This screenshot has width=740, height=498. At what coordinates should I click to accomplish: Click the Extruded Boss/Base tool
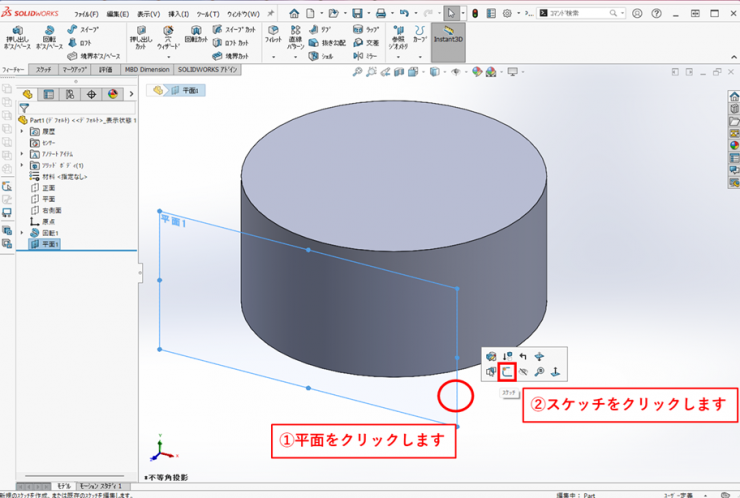click(16, 37)
